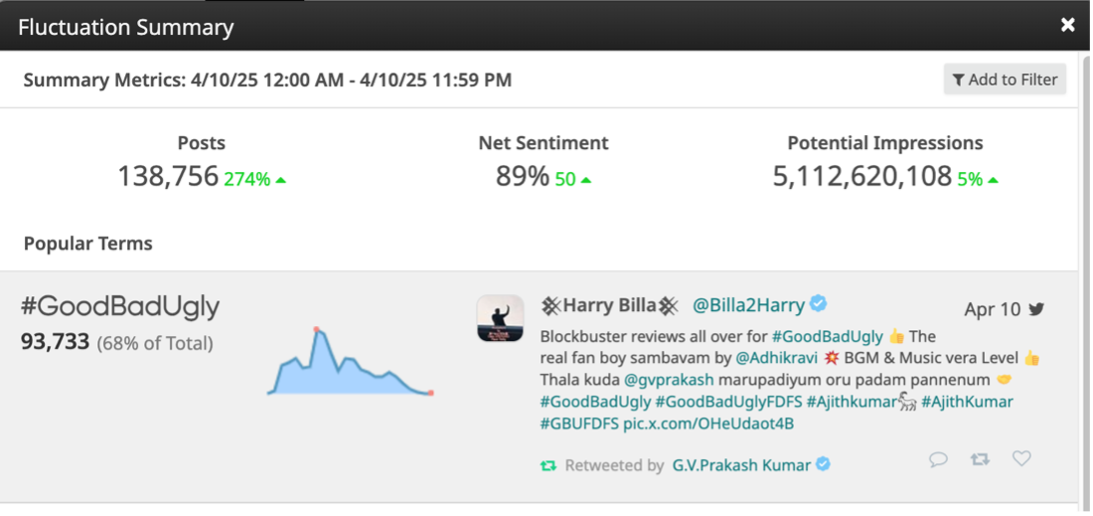
Task: Like the tweet with heart icon
Action: click(x=1021, y=458)
